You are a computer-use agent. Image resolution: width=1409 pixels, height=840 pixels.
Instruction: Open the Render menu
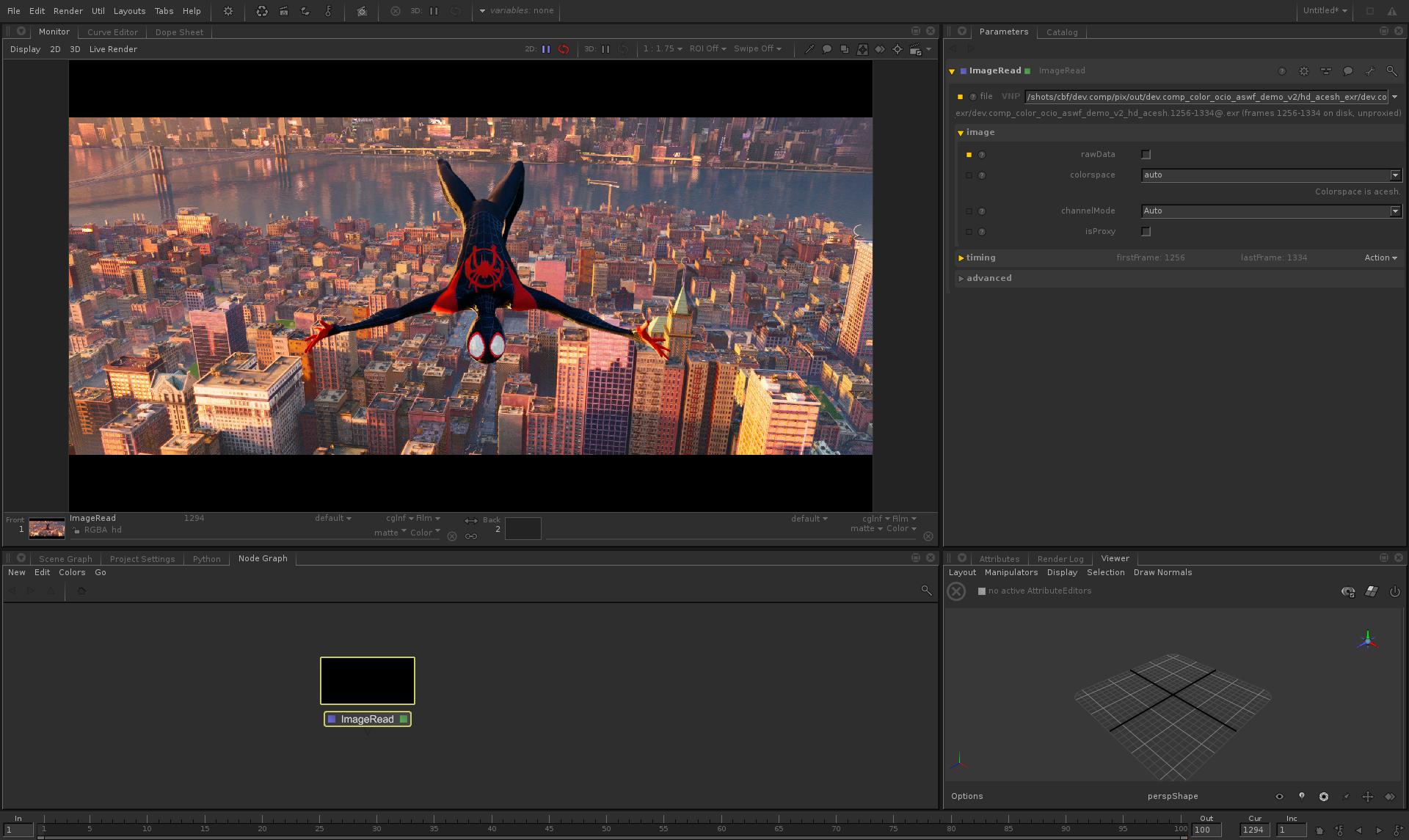tap(68, 11)
